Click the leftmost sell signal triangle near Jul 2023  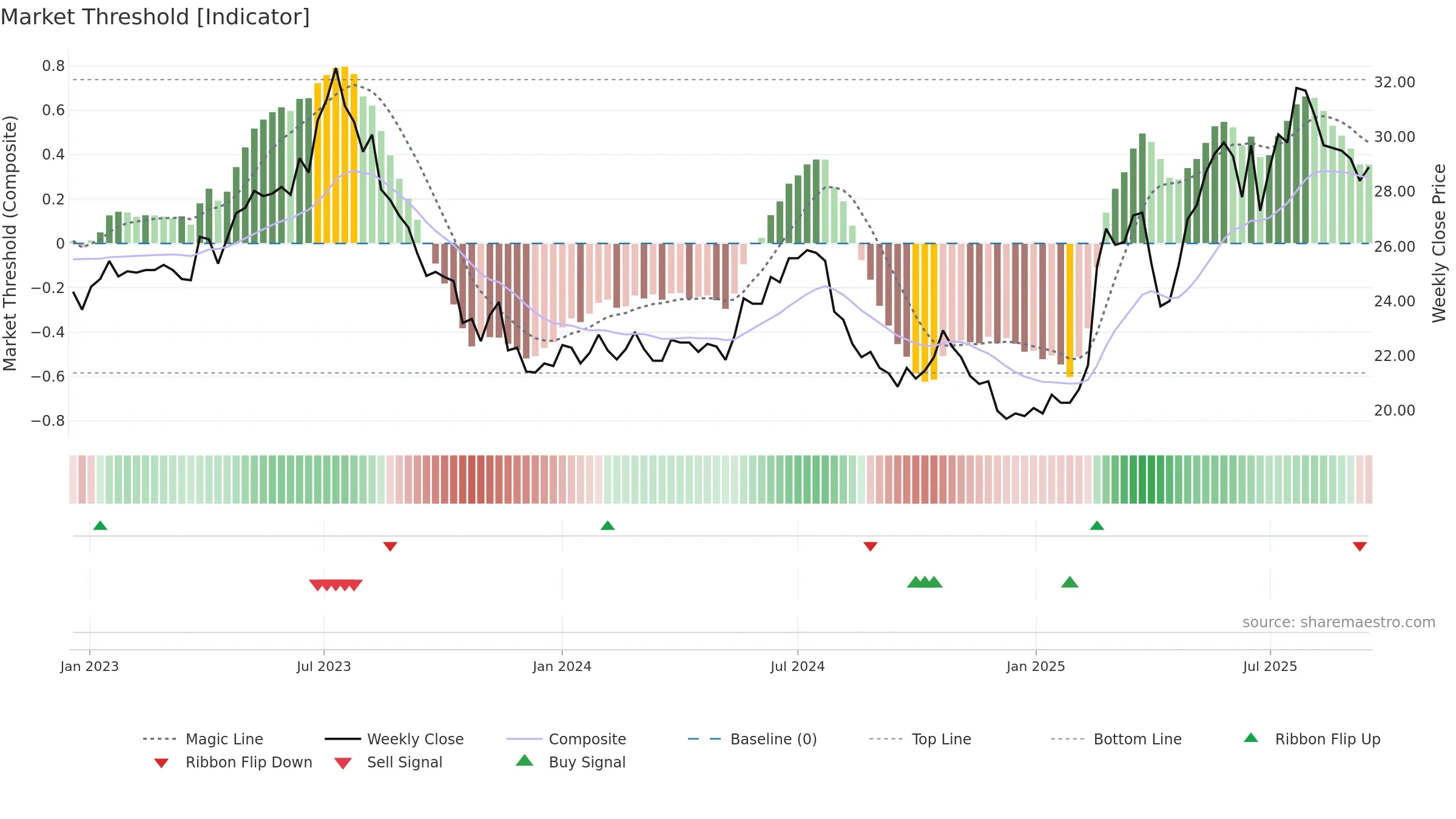[x=317, y=585]
